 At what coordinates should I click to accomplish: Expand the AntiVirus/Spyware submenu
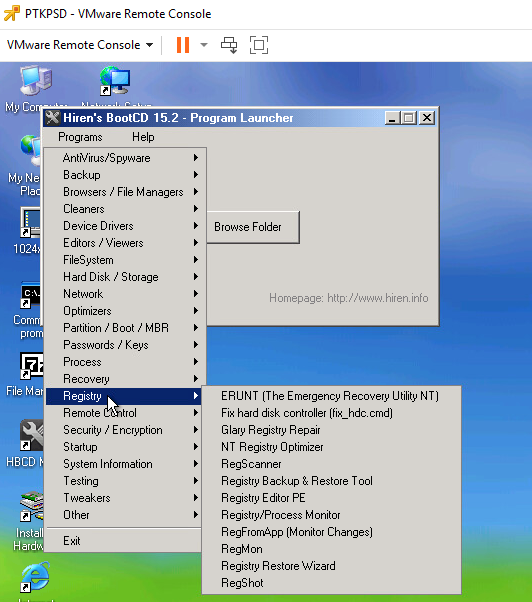click(126, 158)
